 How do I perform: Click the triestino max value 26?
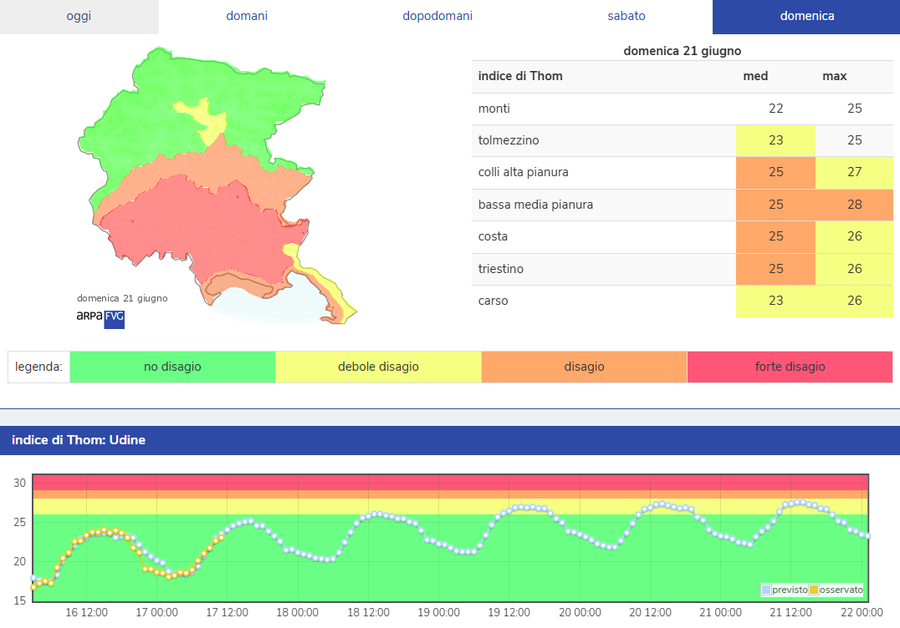854,269
